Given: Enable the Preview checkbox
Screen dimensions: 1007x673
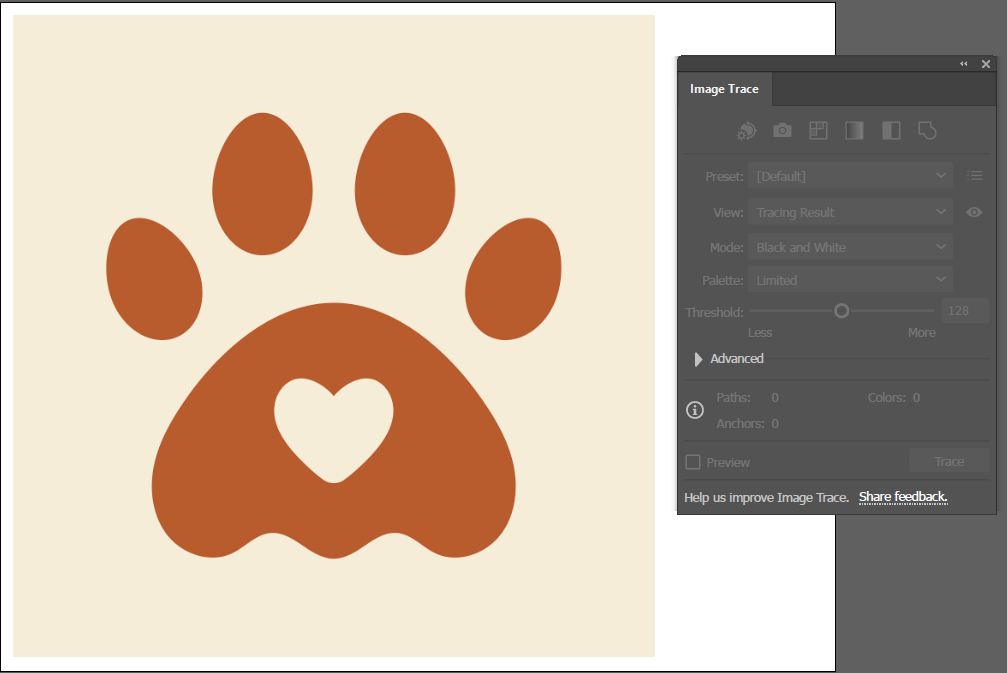Looking at the screenshot, I should [x=693, y=462].
